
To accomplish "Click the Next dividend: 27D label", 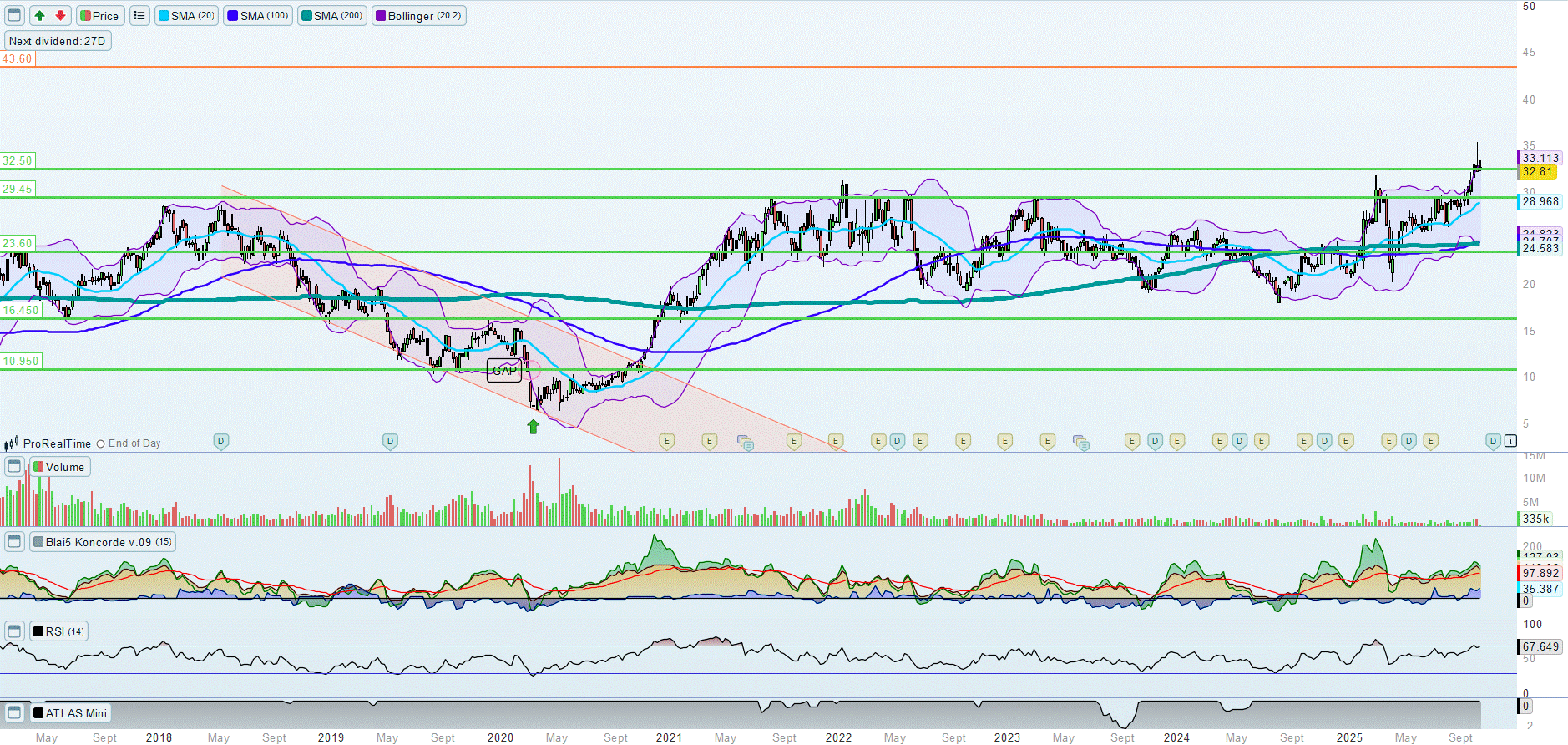I will [58, 41].
